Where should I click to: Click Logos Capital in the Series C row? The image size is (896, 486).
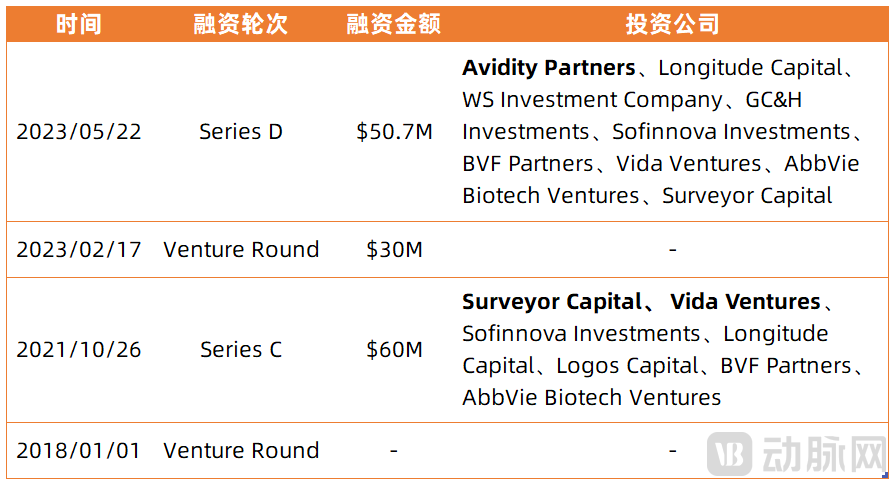(x=628, y=366)
